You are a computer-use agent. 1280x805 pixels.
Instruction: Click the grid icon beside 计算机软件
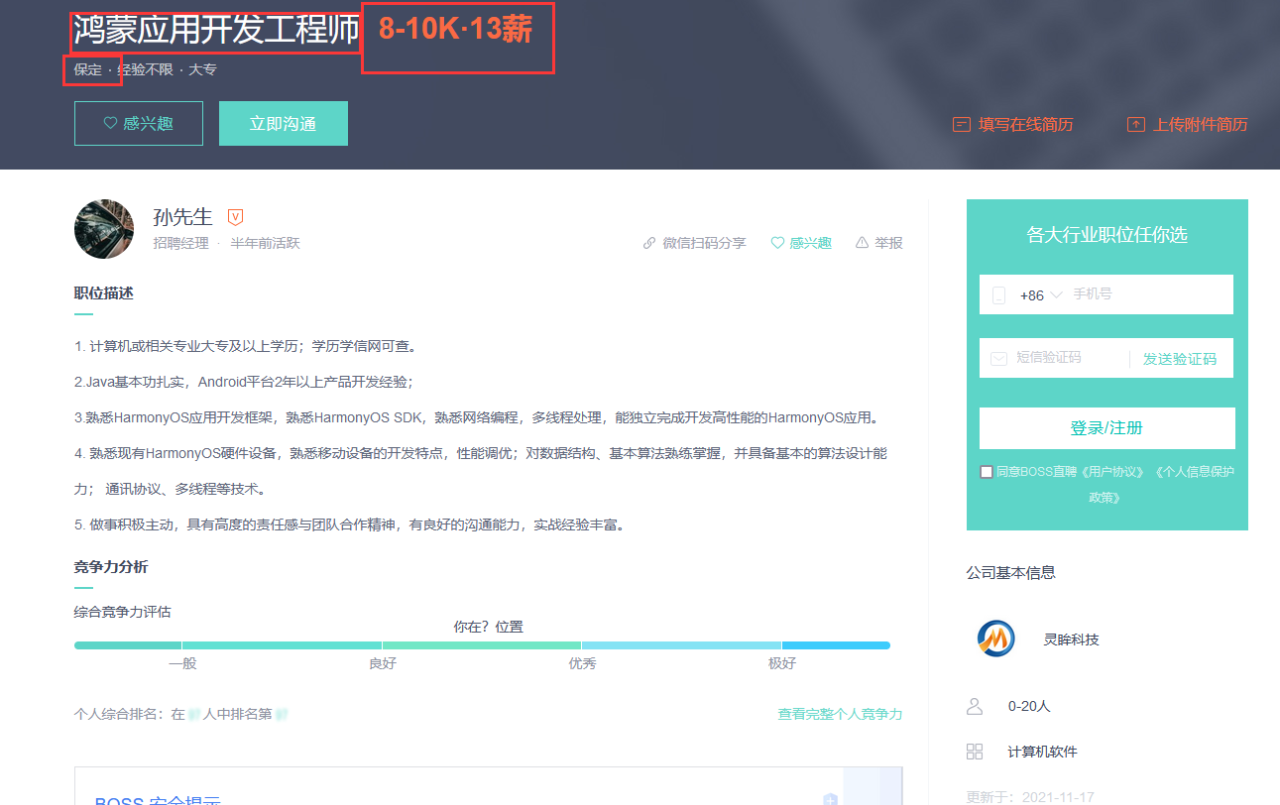point(975,752)
